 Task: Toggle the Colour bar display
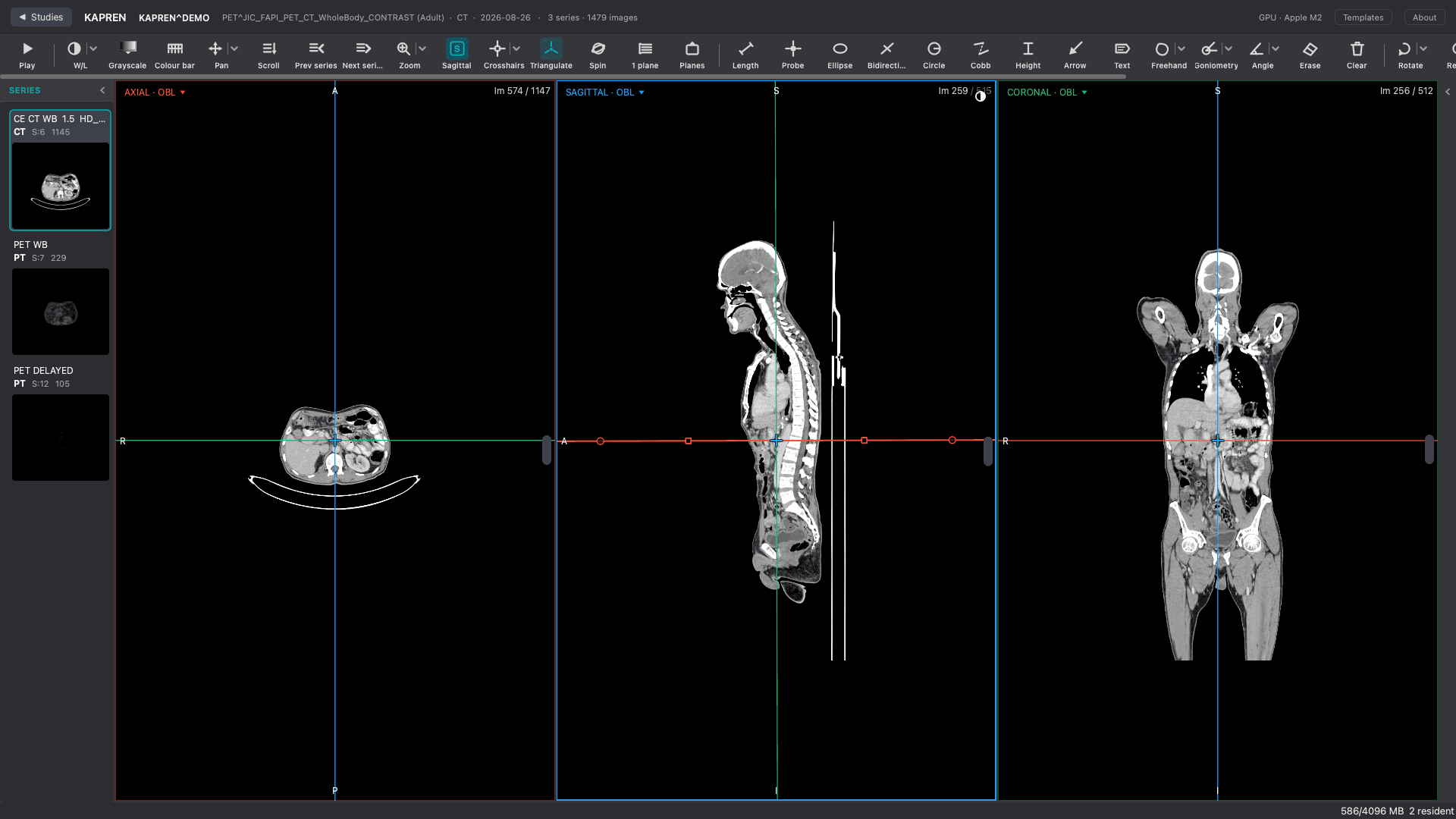pos(174,55)
